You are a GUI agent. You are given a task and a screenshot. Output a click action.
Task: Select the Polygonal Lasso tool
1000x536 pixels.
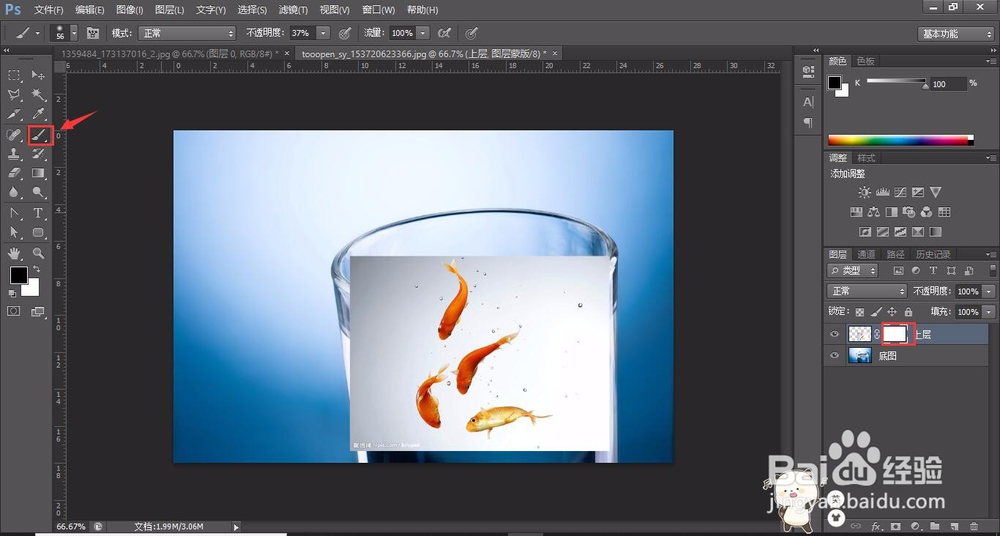tap(14, 95)
